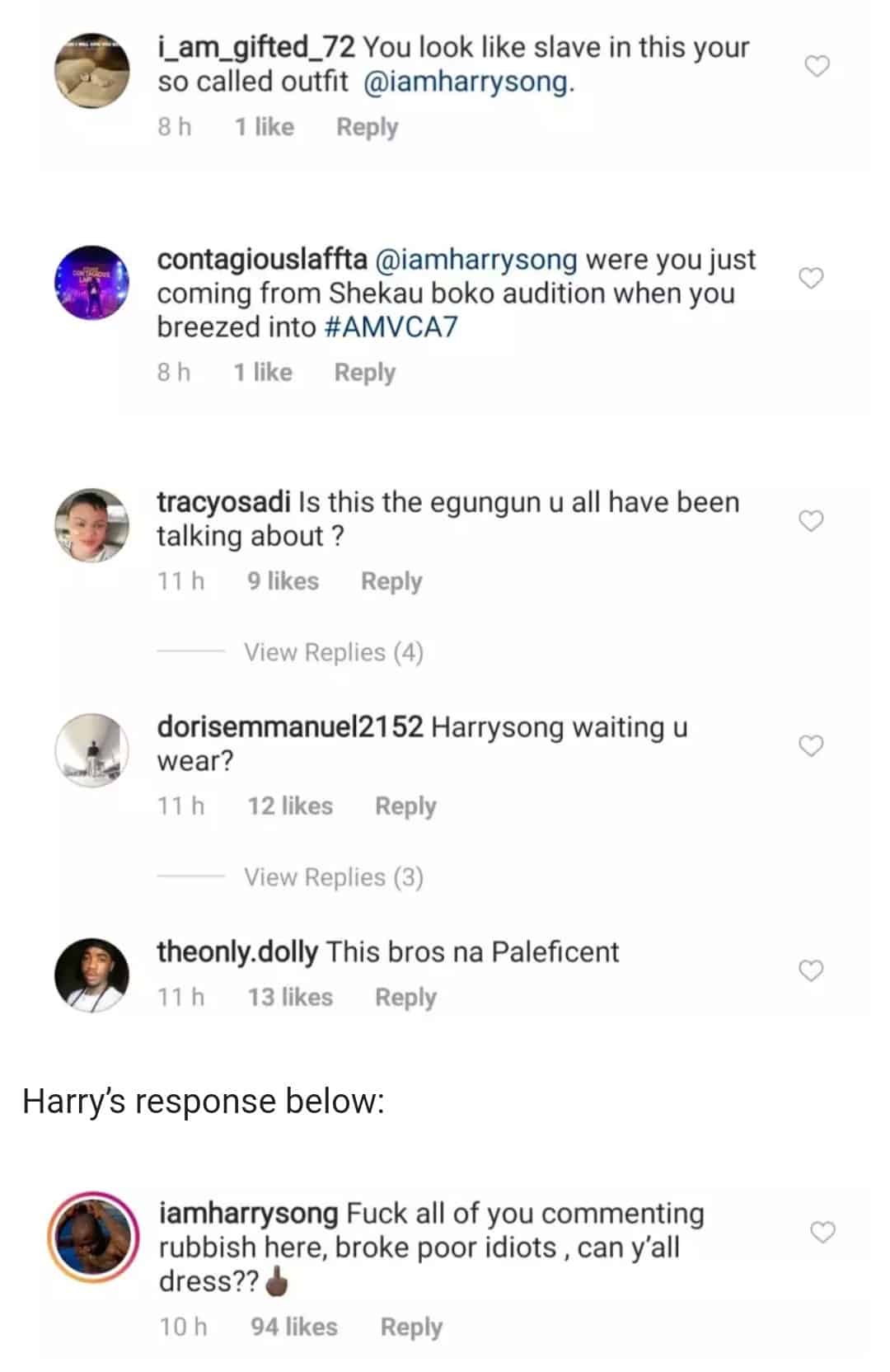Open contagiouslaffta's profile via username
Viewport: 890px width, 1372px height.
pos(262,260)
